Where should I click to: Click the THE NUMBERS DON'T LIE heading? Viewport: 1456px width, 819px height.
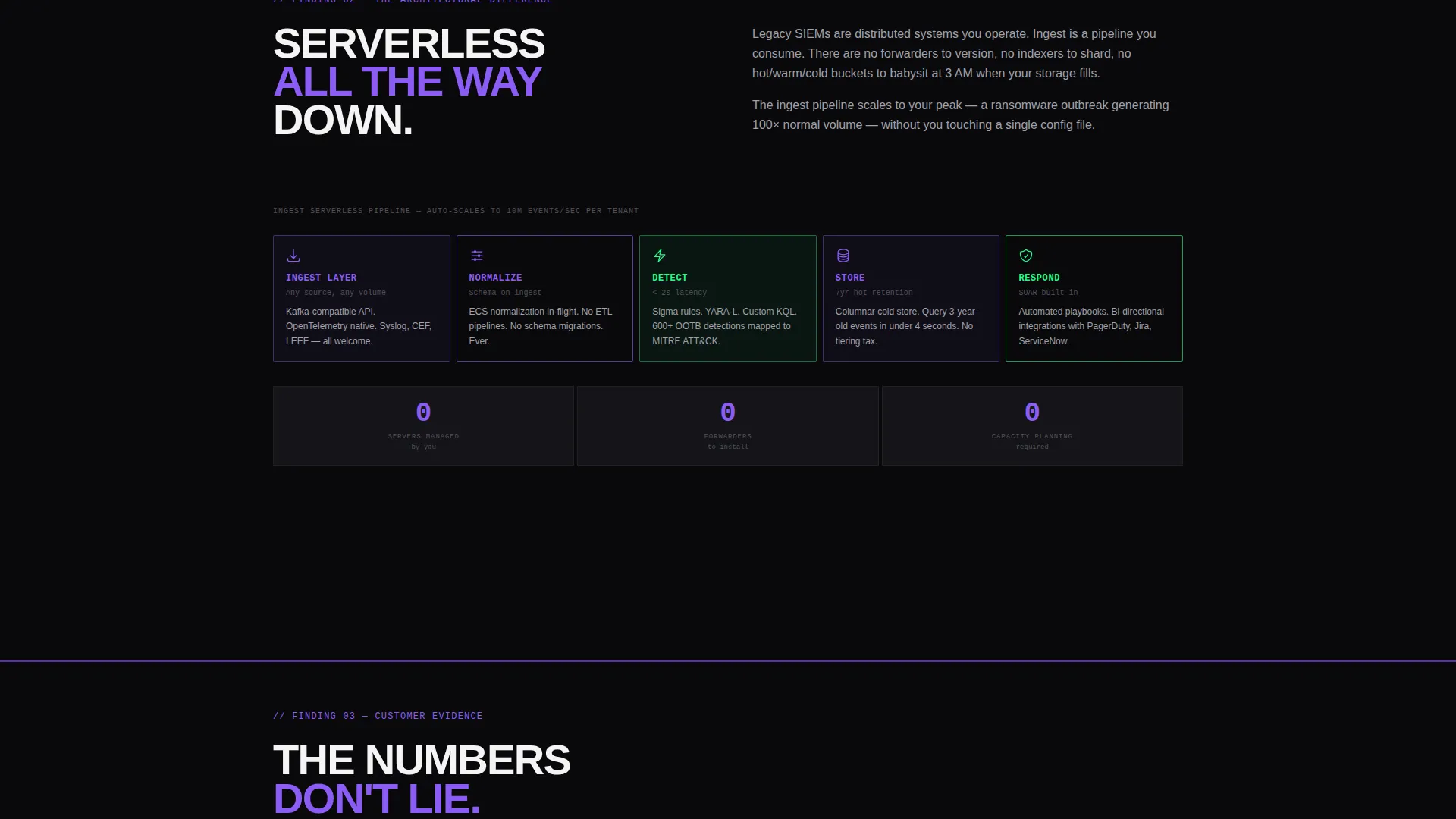point(422,780)
